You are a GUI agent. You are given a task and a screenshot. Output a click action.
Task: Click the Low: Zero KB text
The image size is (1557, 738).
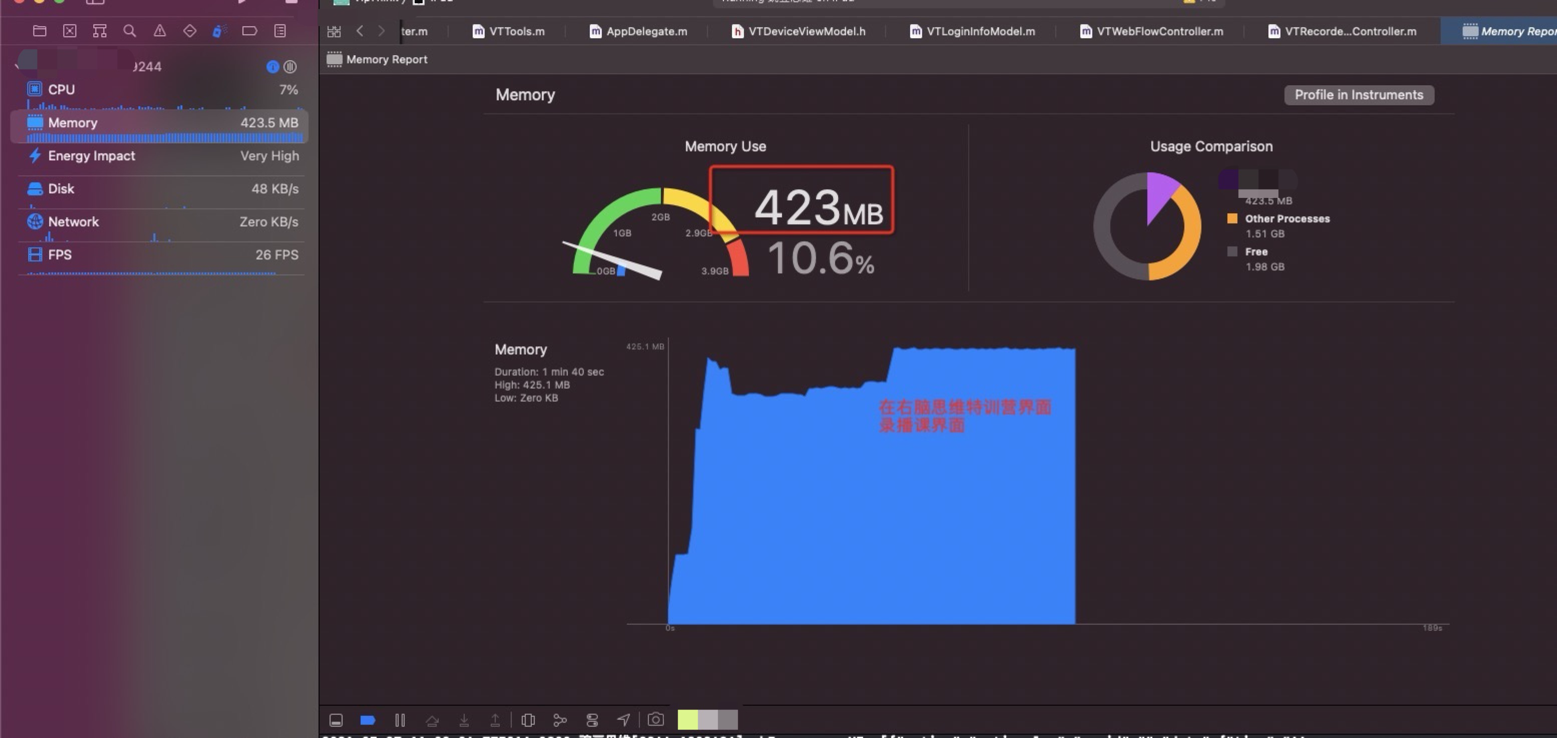click(526, 398)
